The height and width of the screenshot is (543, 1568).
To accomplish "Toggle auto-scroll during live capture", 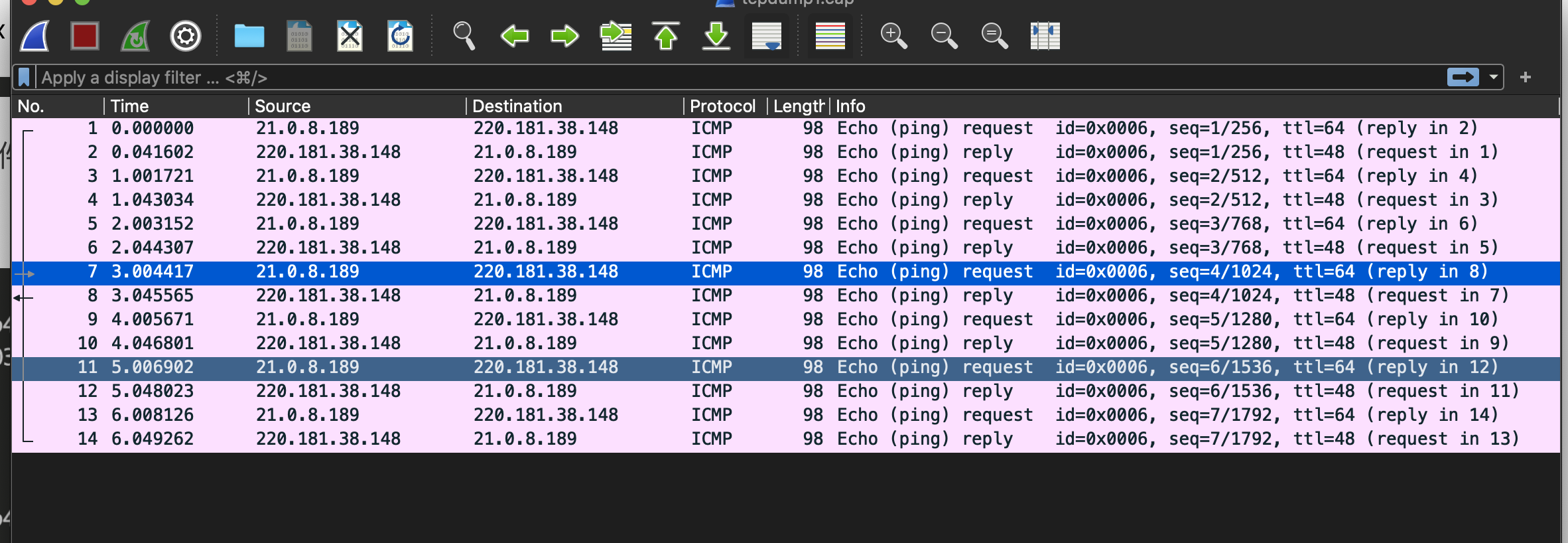I will click(767, 36).
